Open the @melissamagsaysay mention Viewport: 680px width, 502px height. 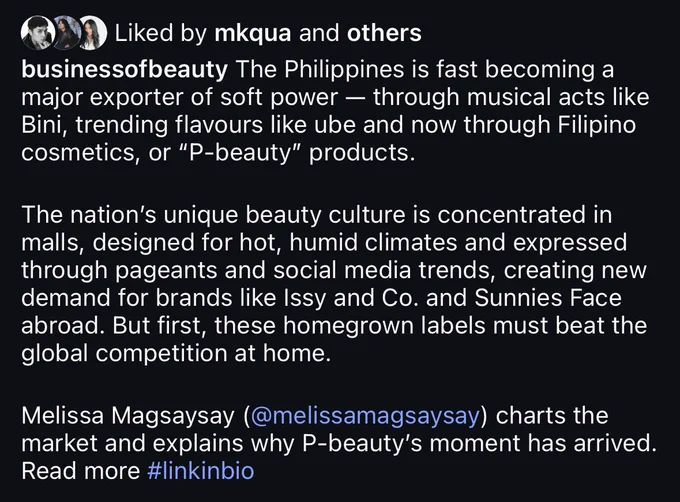coord(365,415)
